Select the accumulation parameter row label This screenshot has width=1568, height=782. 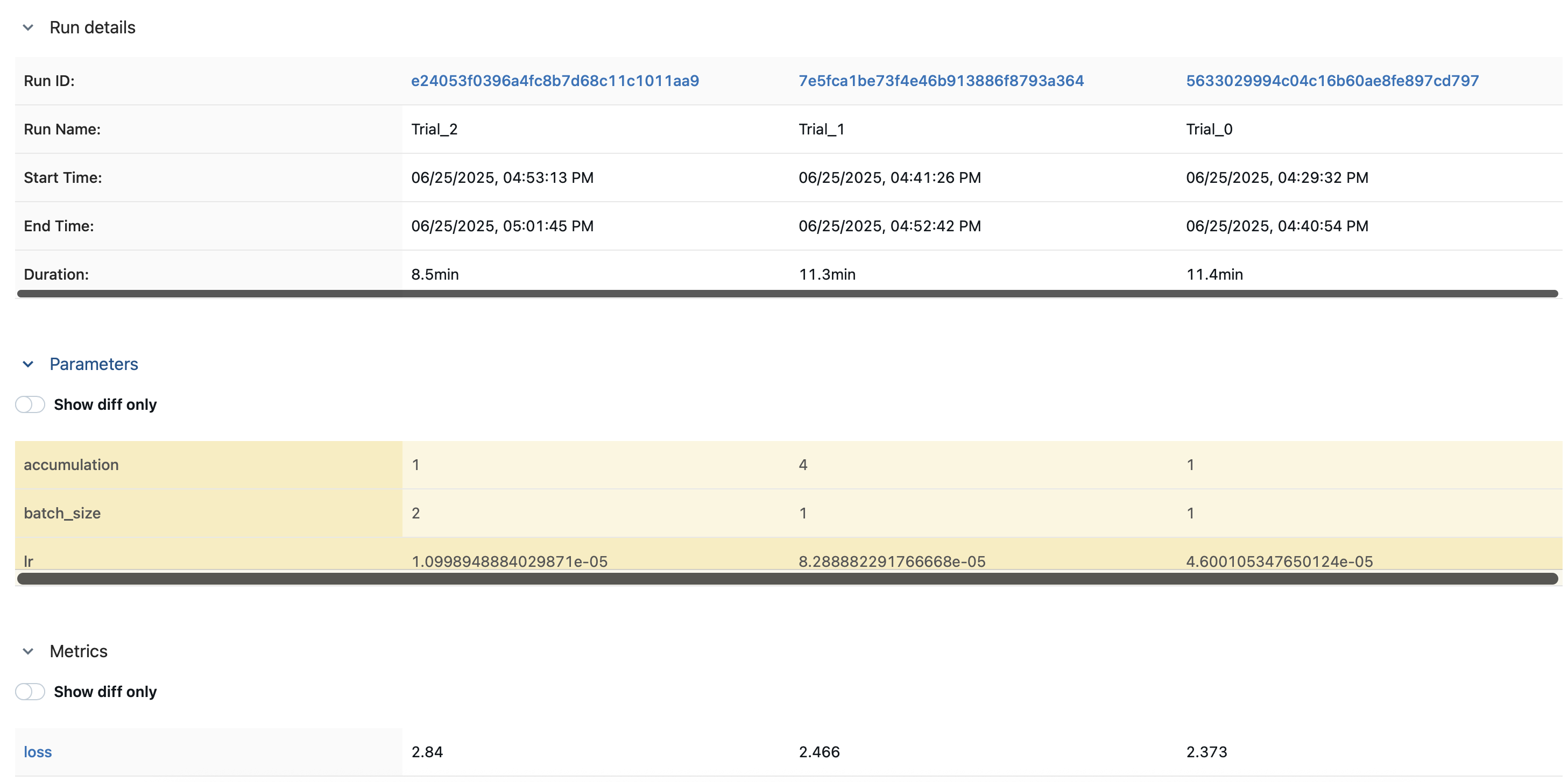71,465
